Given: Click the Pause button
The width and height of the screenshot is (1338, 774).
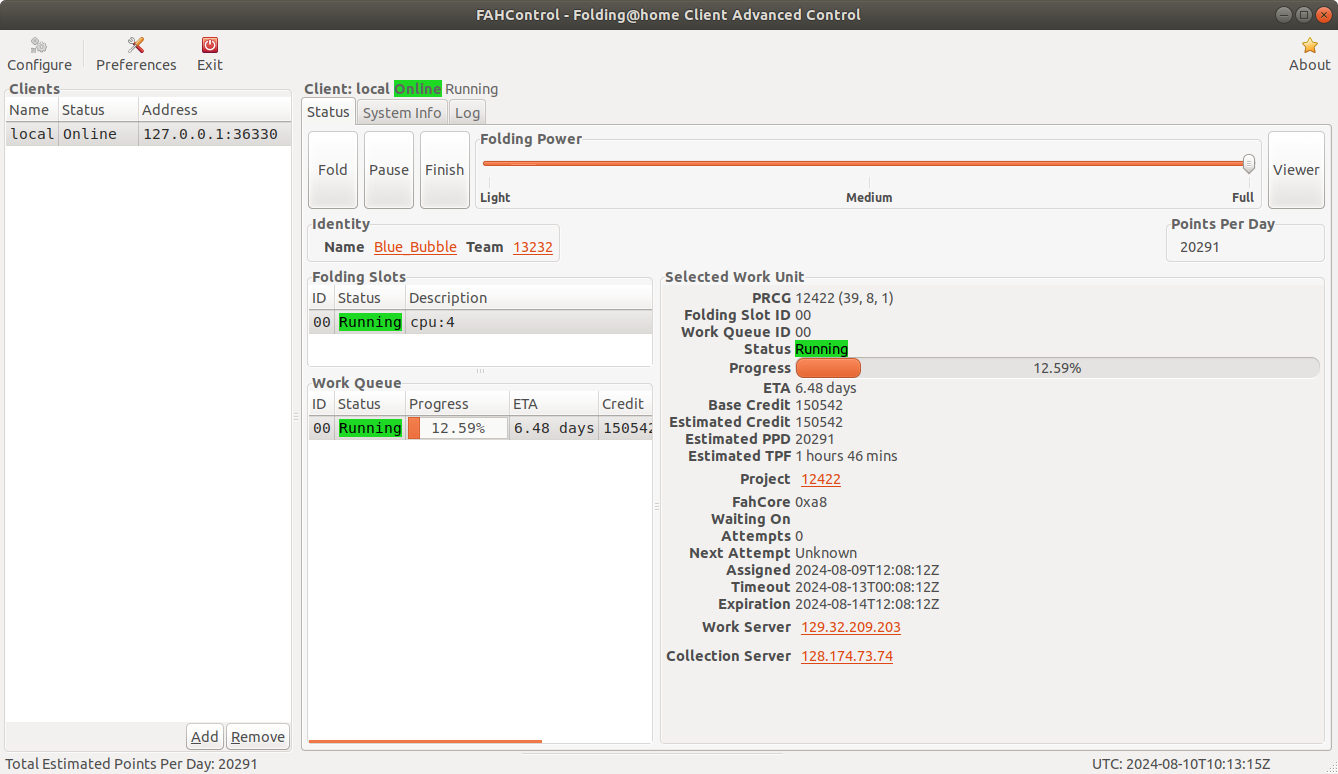Looking at the screenshot, I should point(389,170).
